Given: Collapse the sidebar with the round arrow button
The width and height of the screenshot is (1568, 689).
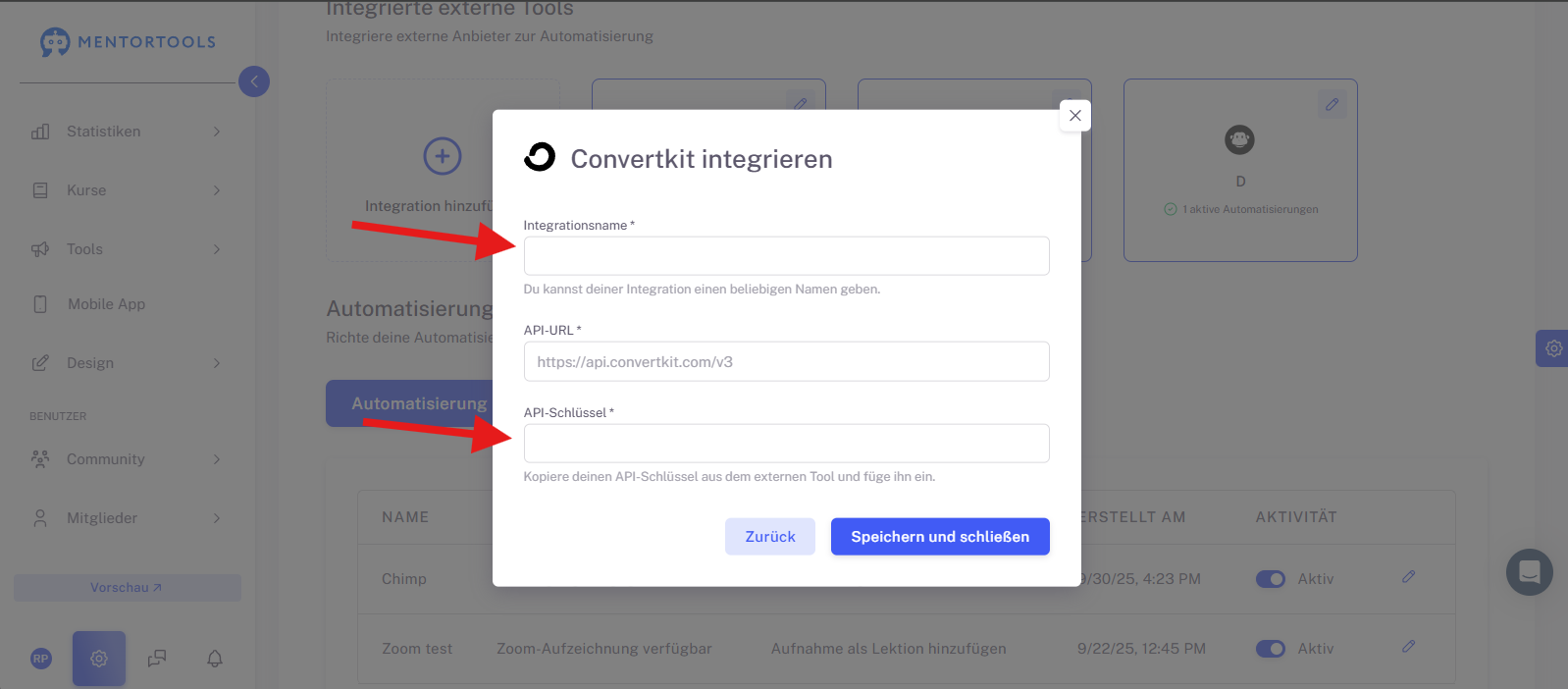Looking at the screenshot, I should (254, 81).
